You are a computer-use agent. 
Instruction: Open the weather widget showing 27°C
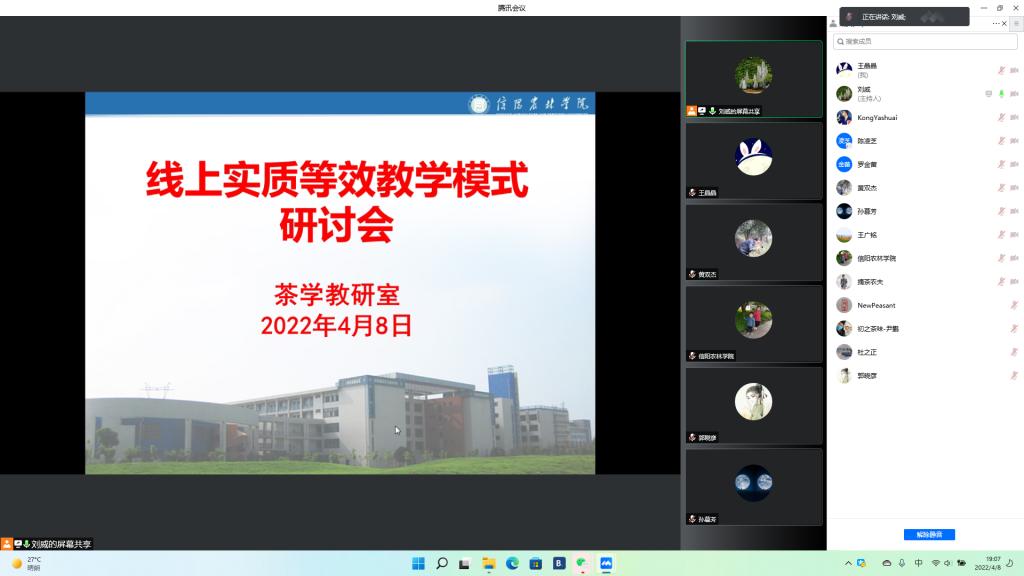(x=27, y=563)
